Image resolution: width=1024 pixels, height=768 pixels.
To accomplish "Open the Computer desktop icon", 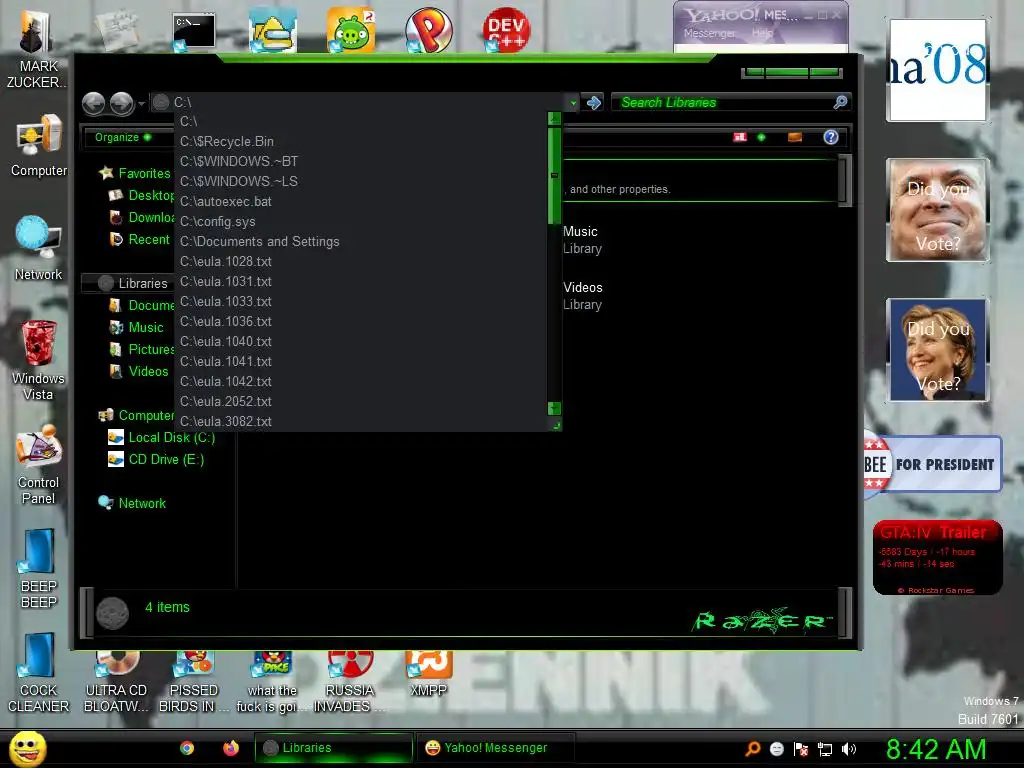I will click(39, 145).
